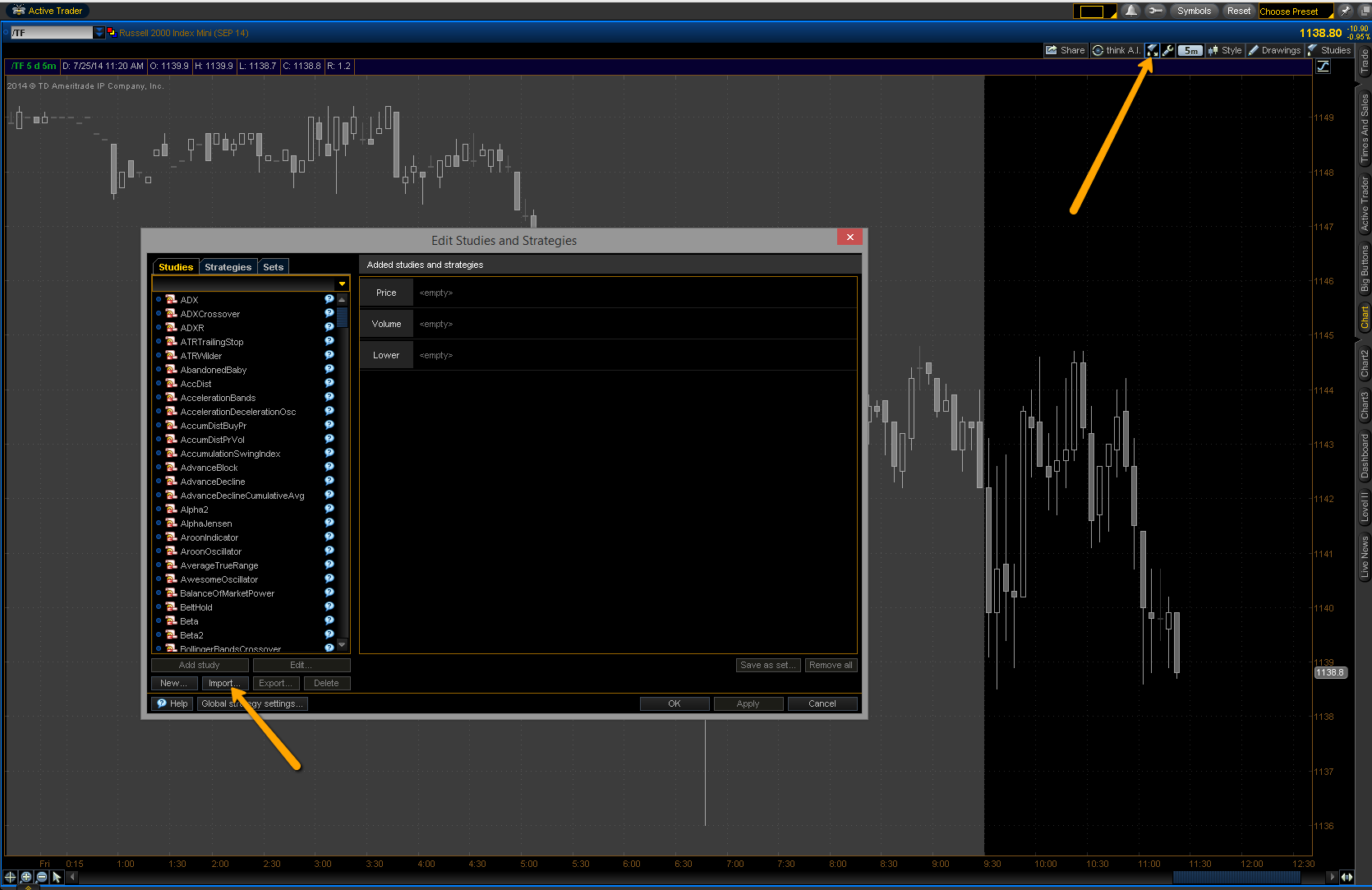Image resolution: width=1372 pixels, height=890 pixels.
Task: Open chart settings wrench next to 5m
Action: (x=1167, y=50)
